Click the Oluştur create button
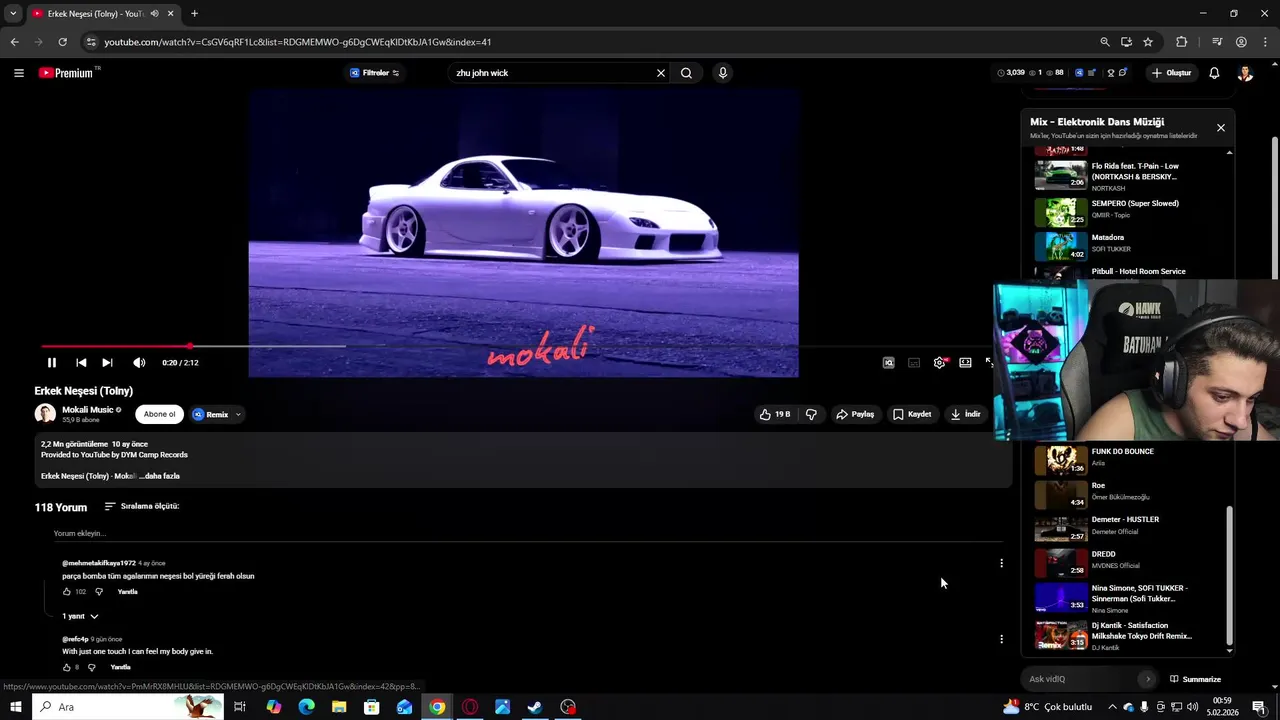The width and height of the screenshot is (1280, 720). [x=1172, y=73]
